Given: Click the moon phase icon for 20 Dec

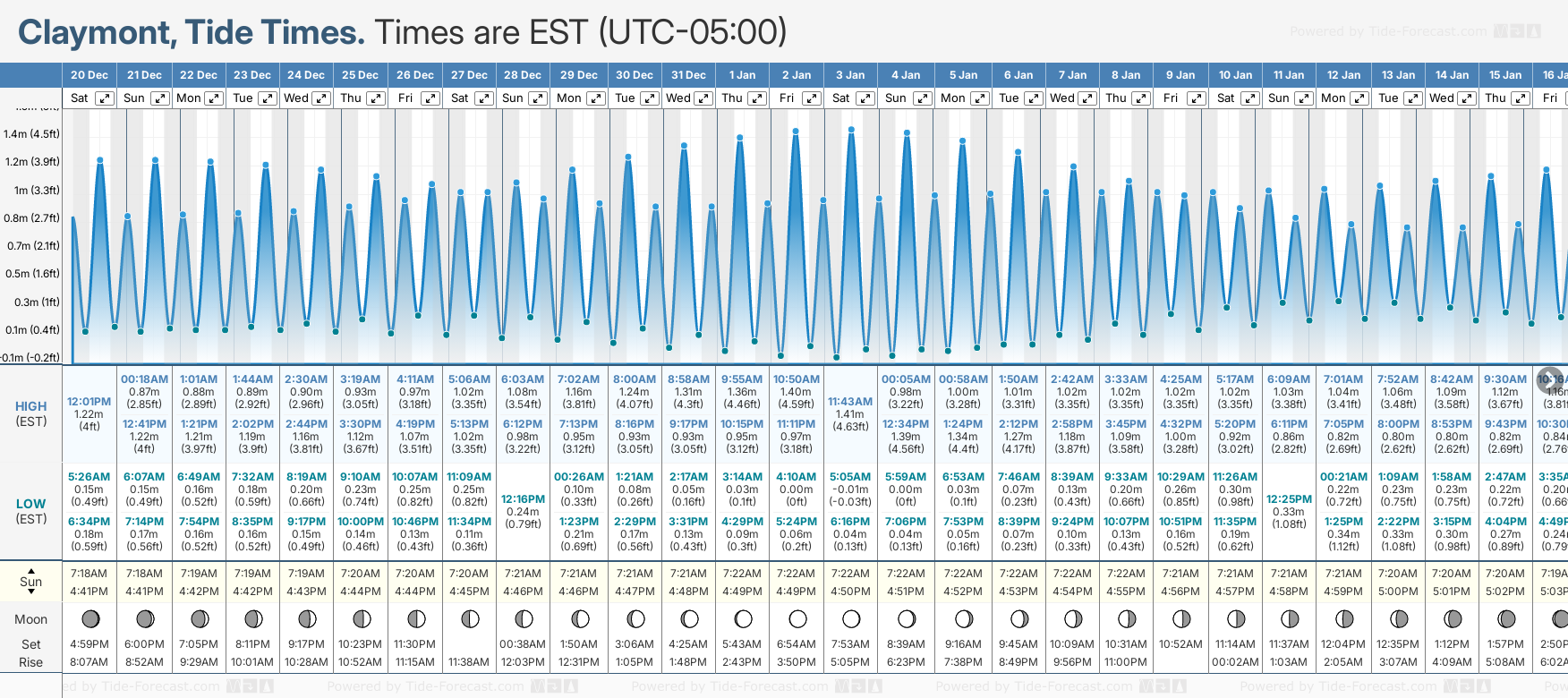Looking at the screenshot, I should [89, 618].
